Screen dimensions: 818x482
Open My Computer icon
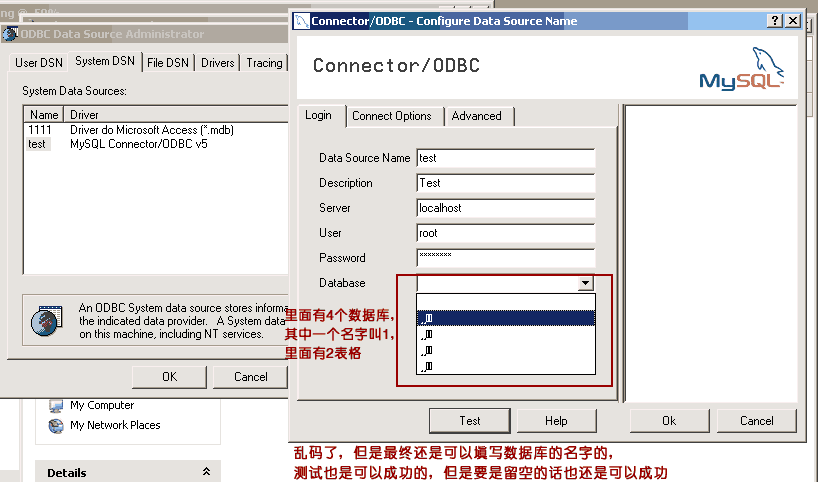(56, 405)
